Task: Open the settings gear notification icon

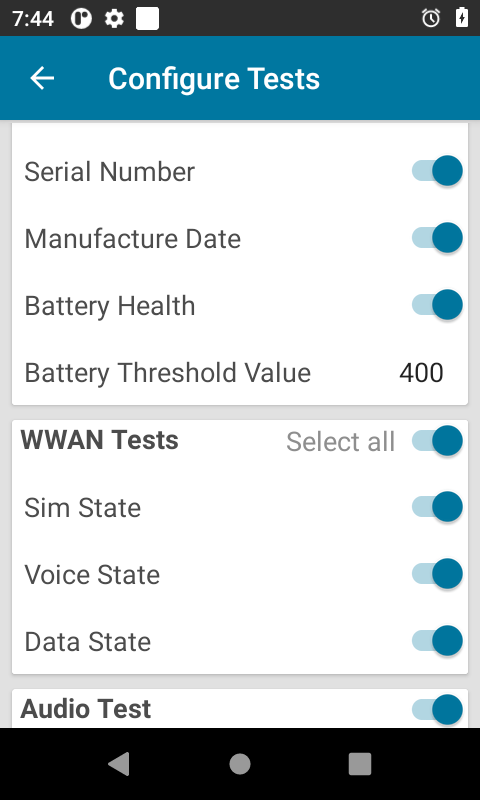Action: [x=114, y=19]
